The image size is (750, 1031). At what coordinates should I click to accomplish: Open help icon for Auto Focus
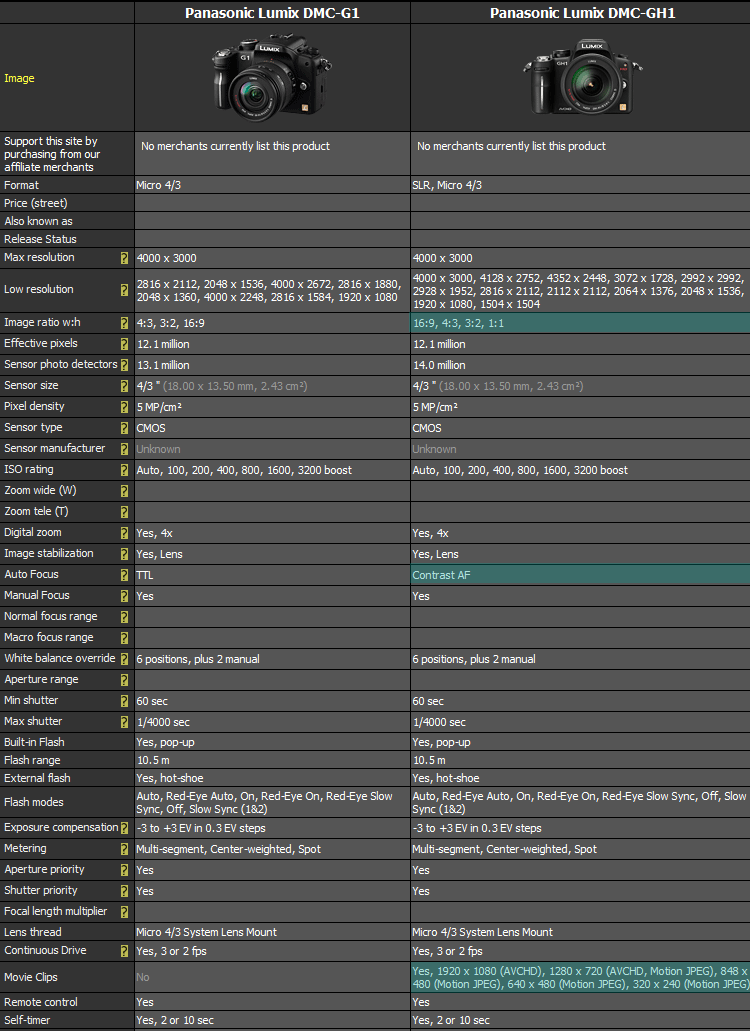tap(124, 575)
